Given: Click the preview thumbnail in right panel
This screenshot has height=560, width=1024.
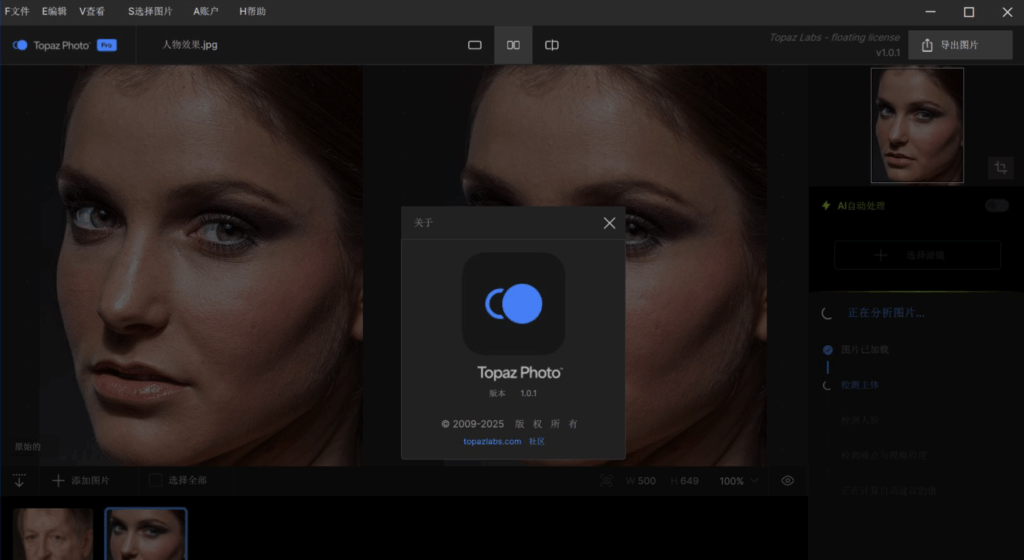Looking at the screenshot, I should pyautogui.click(x=917, y=125).
